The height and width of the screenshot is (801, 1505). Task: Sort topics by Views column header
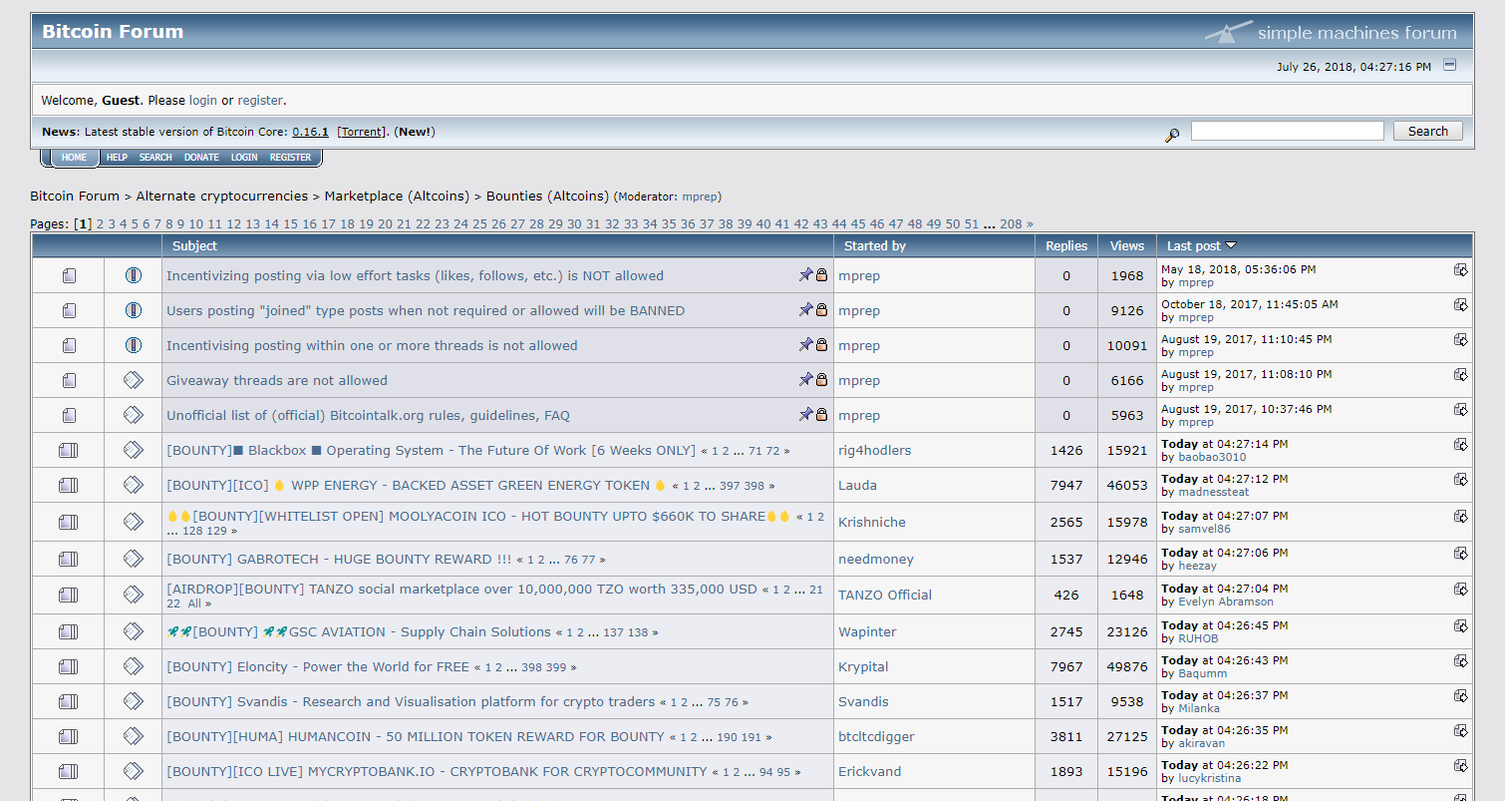[1127, 246]
